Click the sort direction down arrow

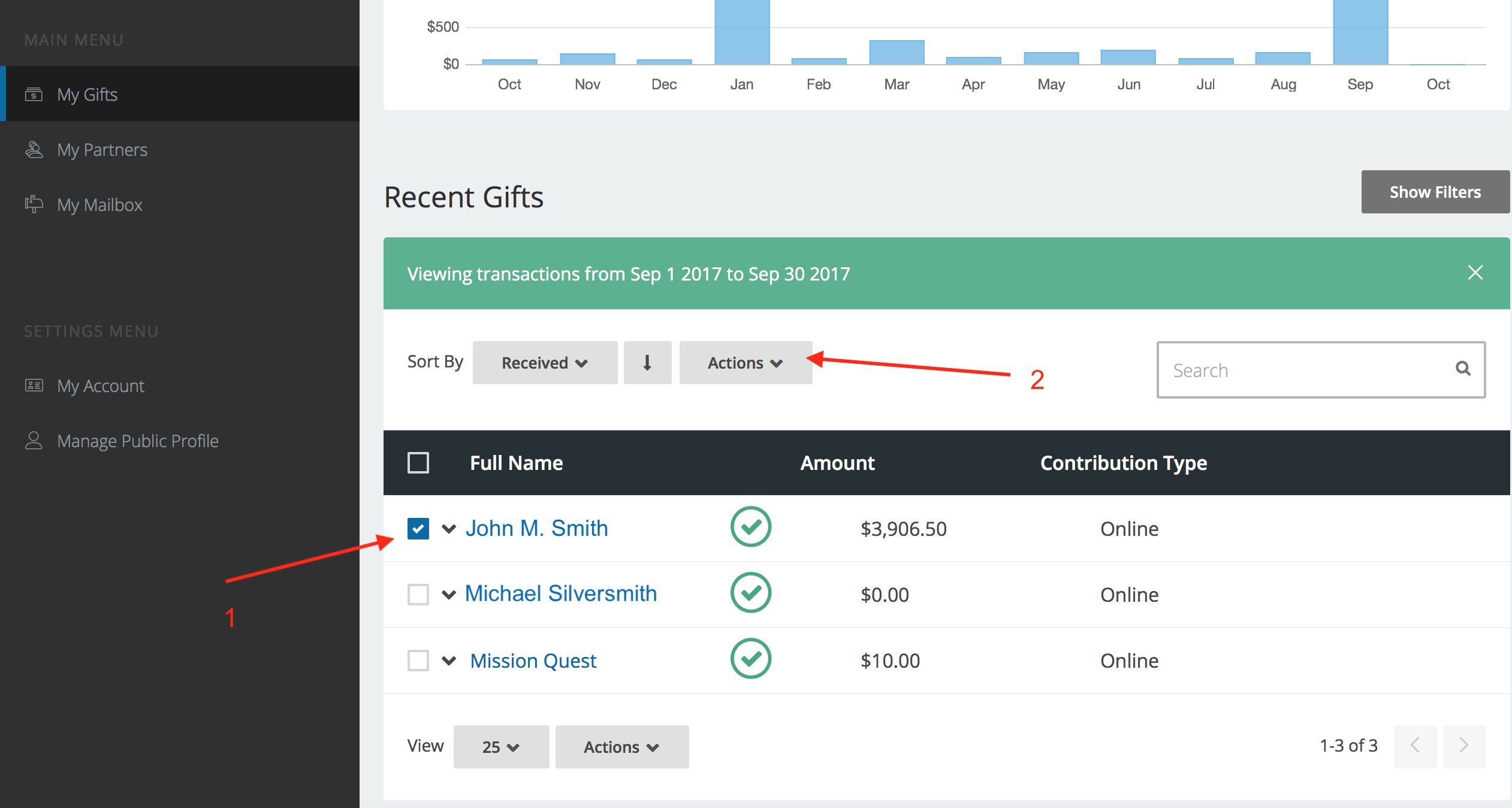pyautogui.click(x=647, y=363)
